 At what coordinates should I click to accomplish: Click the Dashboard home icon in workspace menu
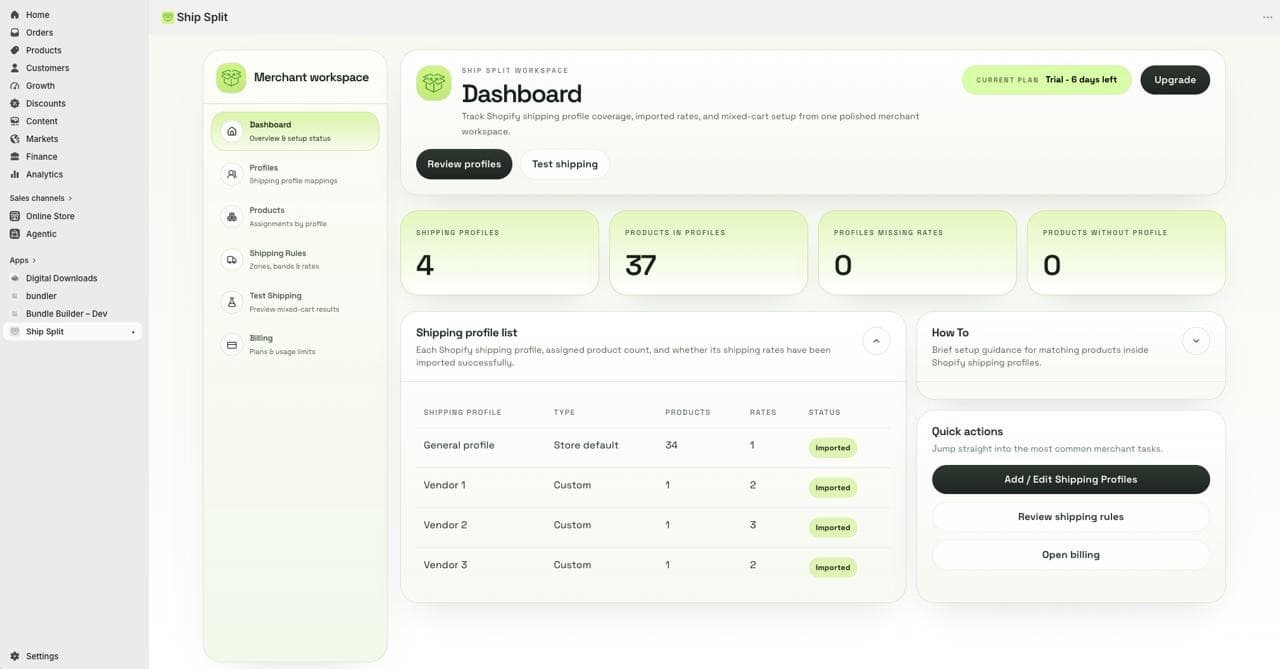click(x=232, y=131)
